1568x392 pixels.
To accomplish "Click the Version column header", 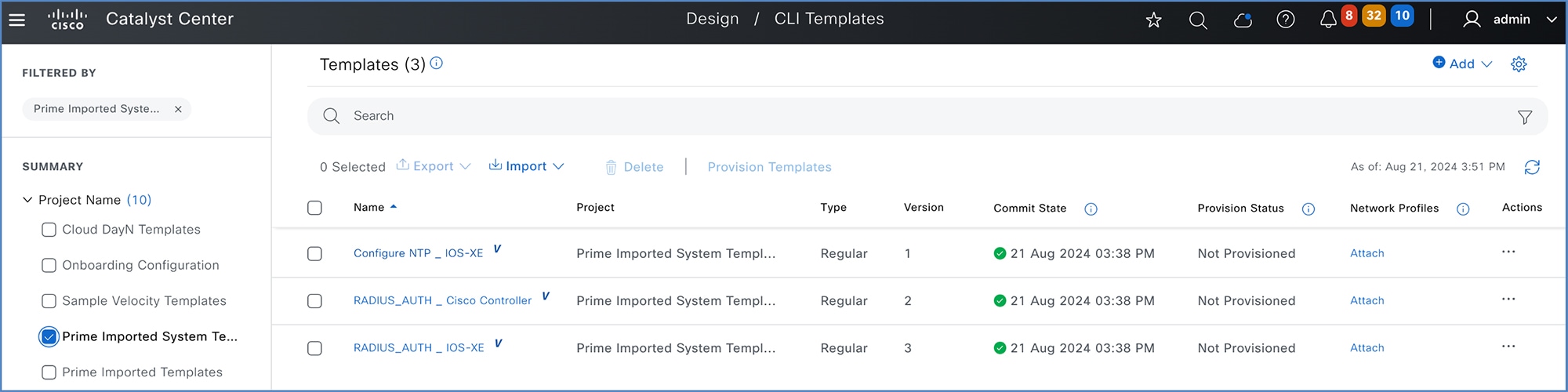I will [924, 207].
